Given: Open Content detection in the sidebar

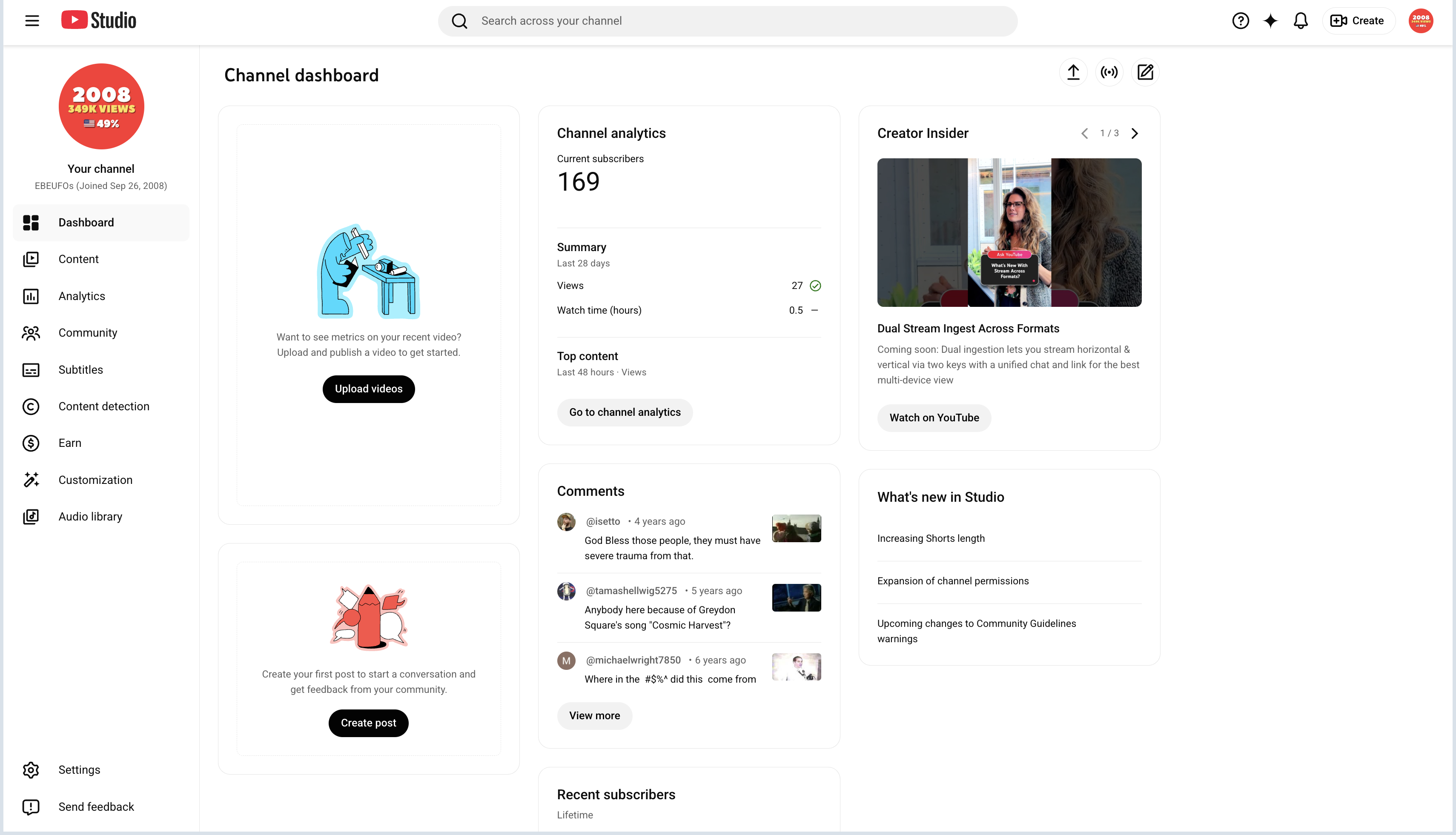Looking at the screenshot, I should tap(101, 406).
